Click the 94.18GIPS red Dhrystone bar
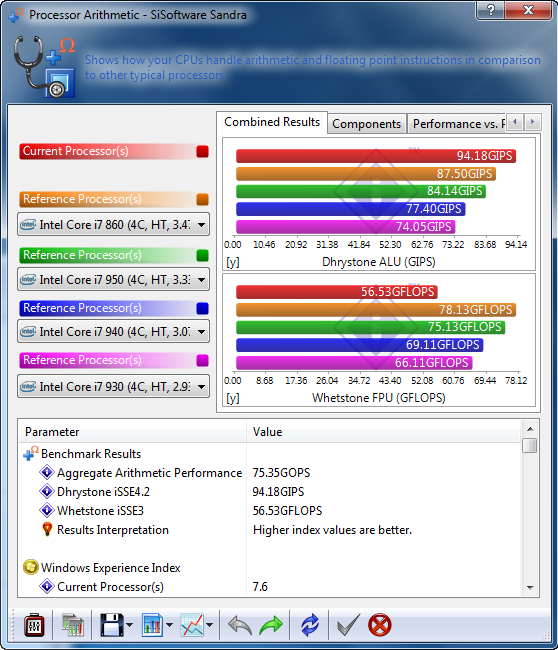The image size is (558, 650). (376, 156)
